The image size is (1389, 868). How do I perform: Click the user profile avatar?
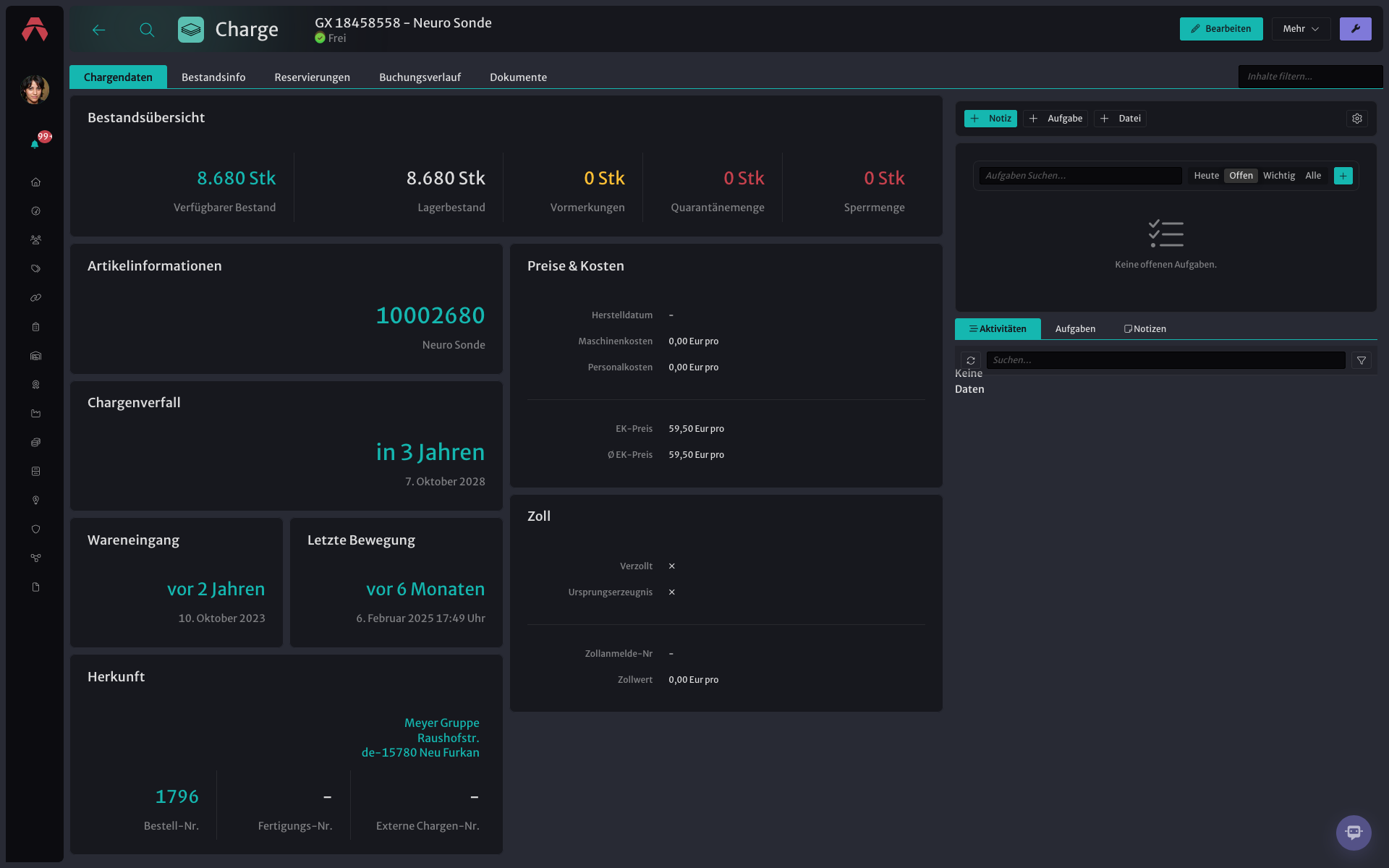[x=35, y=90]
